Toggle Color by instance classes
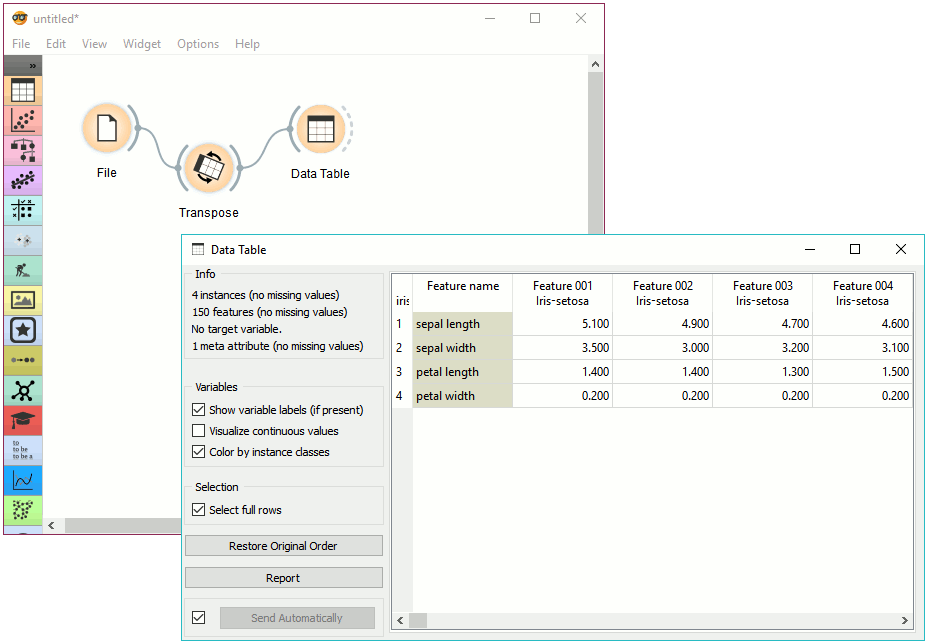Viewport: 928px width, 644px height. (x=198, y=452)
